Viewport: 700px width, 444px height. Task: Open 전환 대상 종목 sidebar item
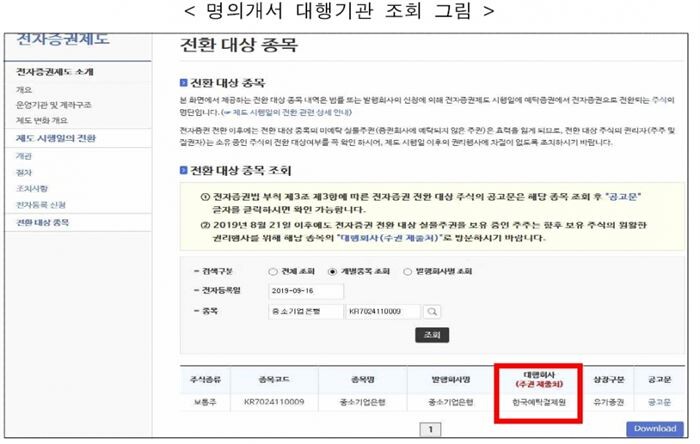pyautogui.click(x=42, y=222)
